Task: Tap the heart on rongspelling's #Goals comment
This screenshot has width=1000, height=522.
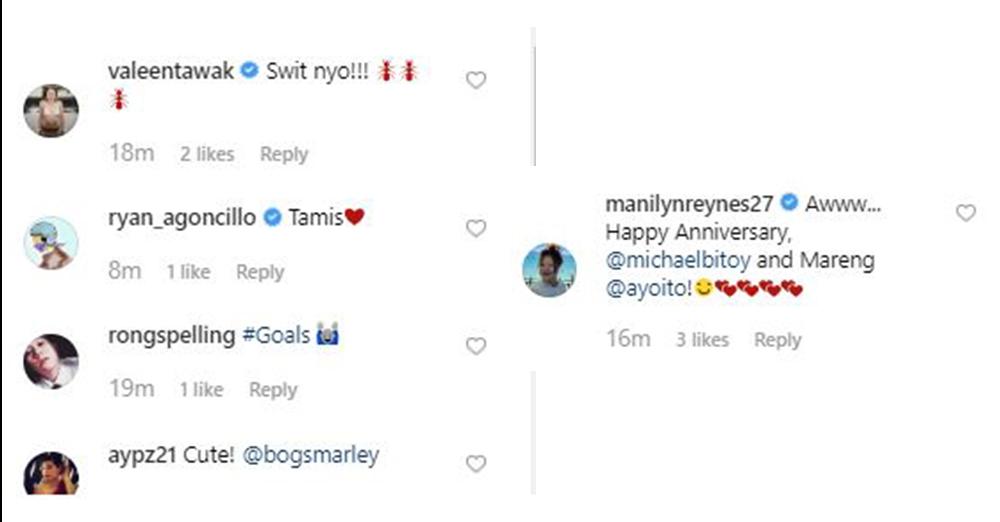Action: pos(476,346)
